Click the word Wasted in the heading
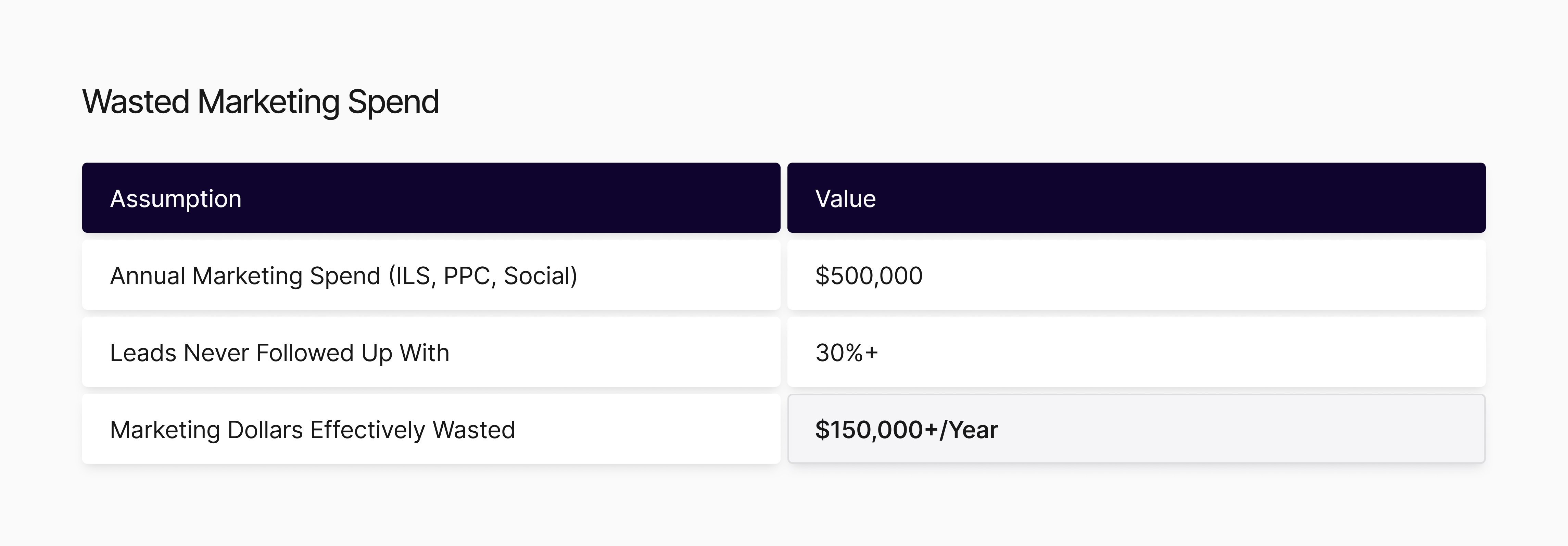Image resolution: width=1568 pixels, height=546 pixels. pos(136,102)
